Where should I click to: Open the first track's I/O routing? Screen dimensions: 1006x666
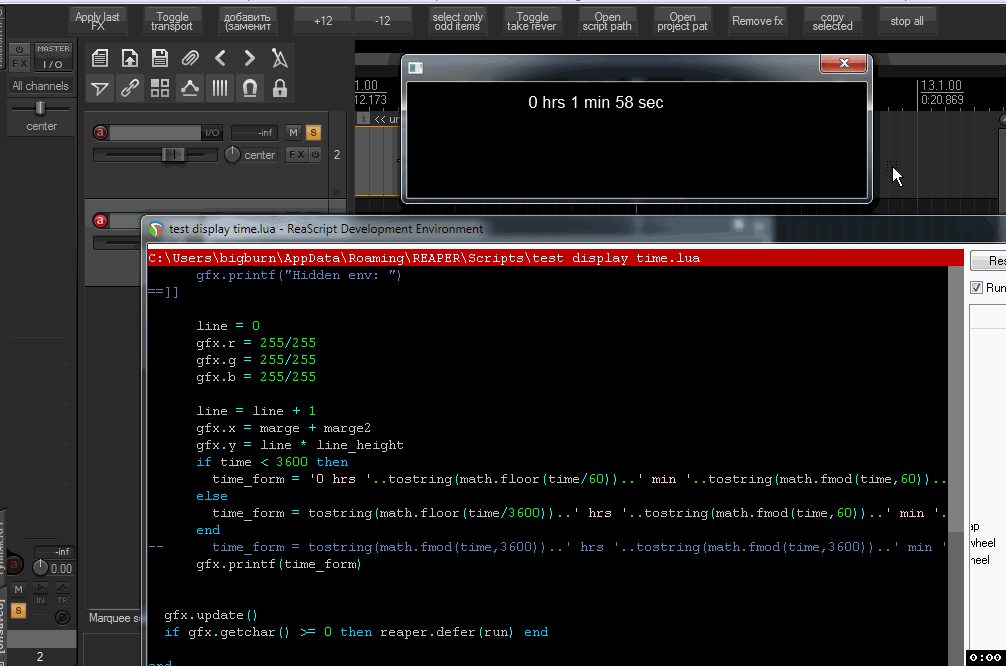212,133
